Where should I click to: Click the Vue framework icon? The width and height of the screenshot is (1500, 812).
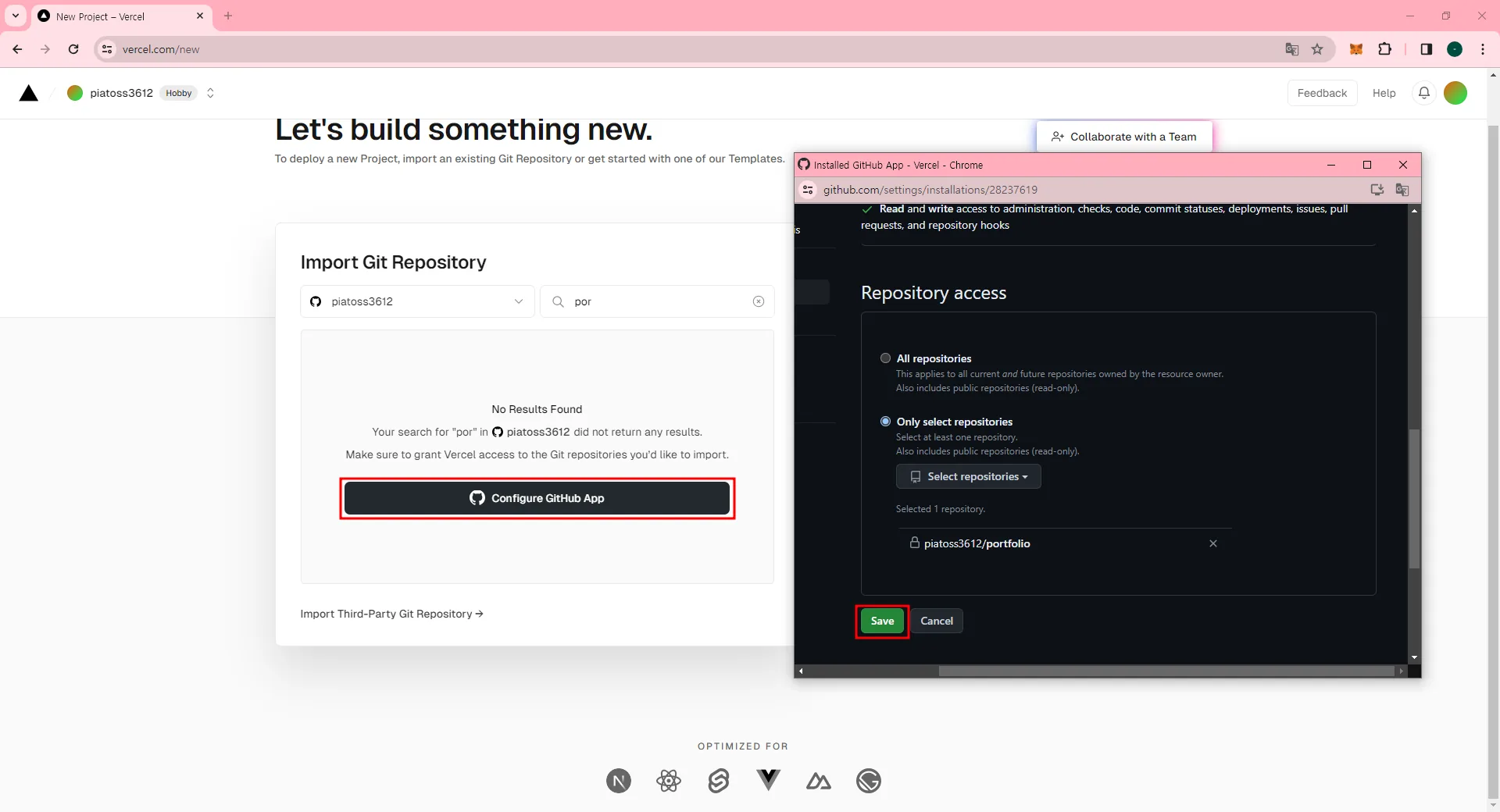(769, 779)
